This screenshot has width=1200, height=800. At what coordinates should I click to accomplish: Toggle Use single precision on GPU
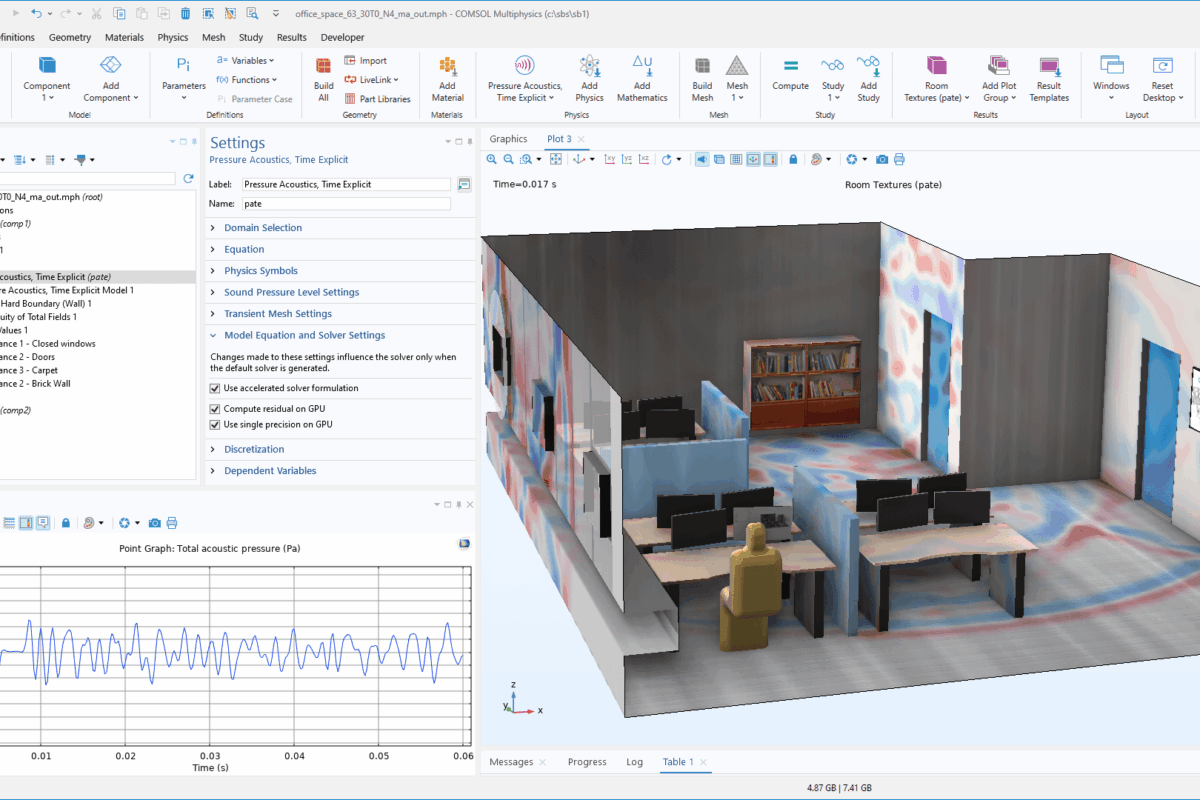point(215,425)
